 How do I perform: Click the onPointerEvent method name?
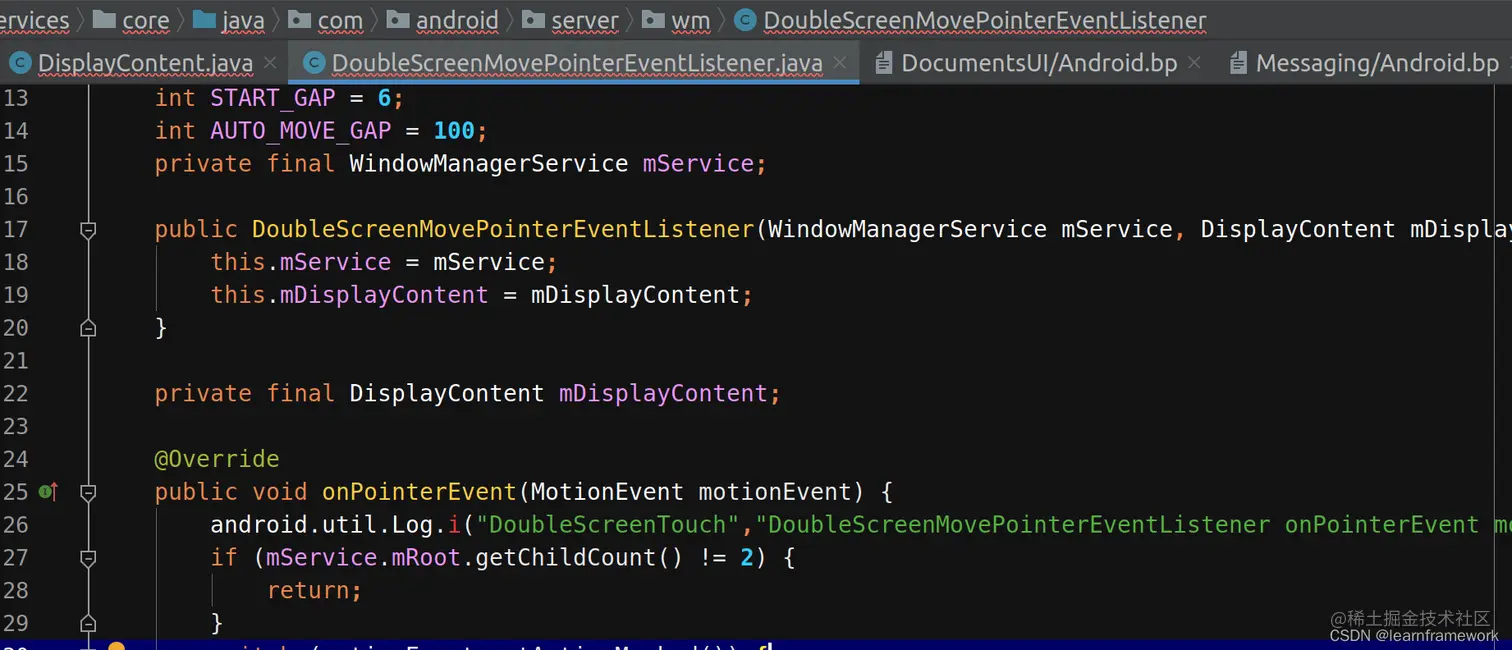pos(419,492)
